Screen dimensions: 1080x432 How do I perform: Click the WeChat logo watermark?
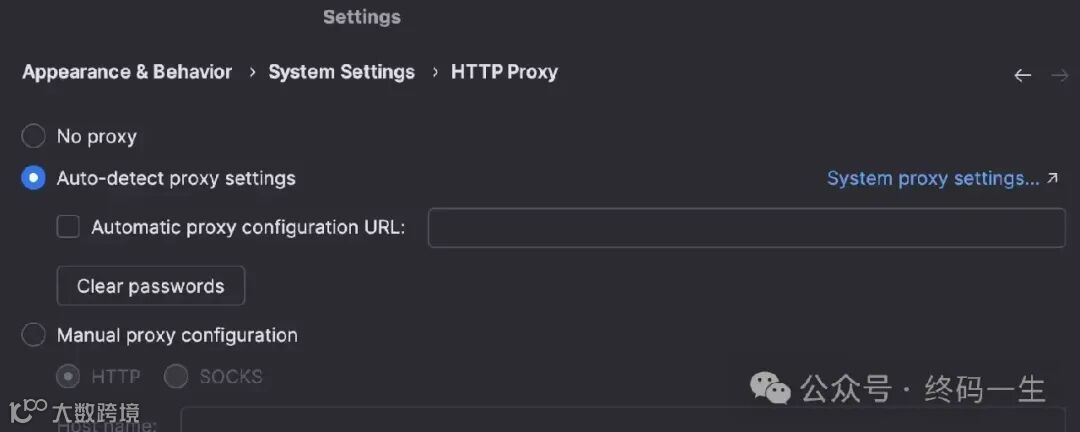coord(771,388)
